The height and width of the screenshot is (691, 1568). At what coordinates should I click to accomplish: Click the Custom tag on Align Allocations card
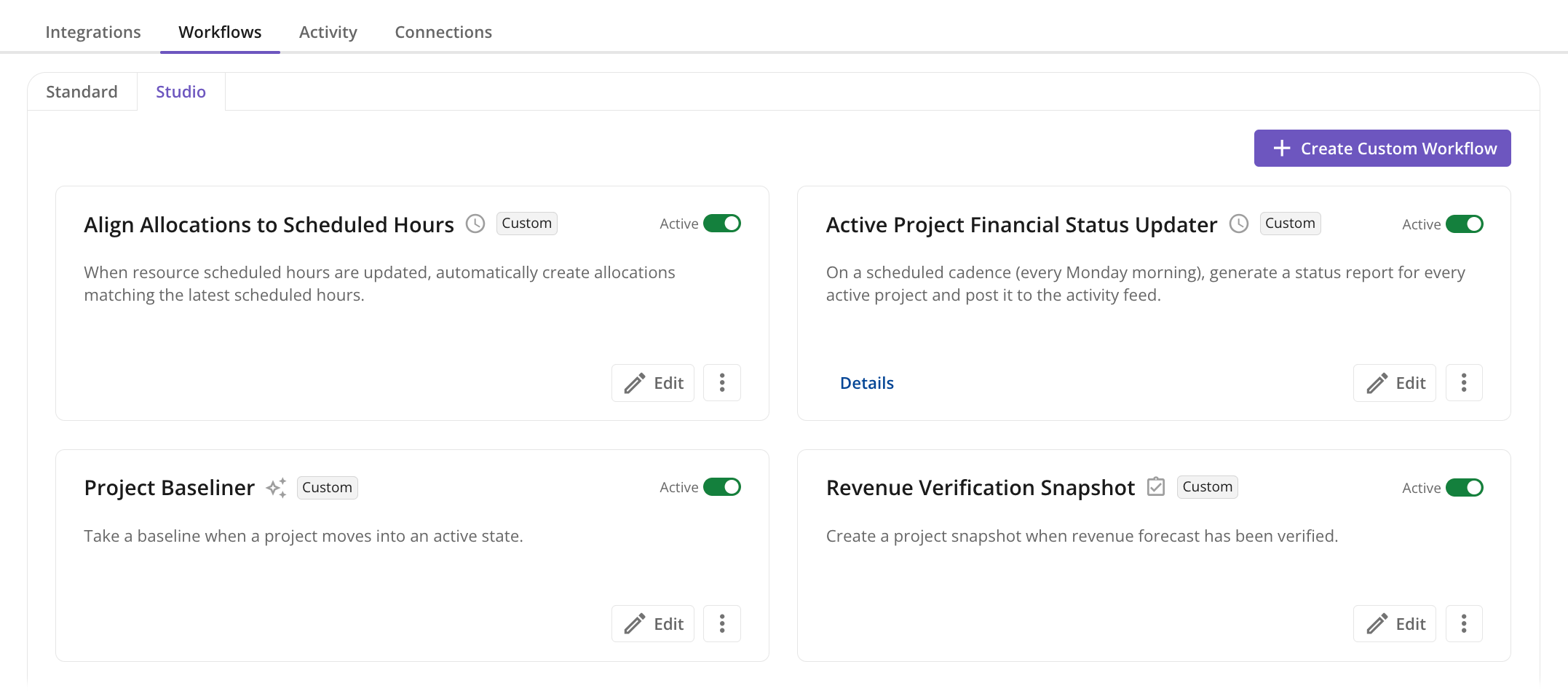coord(527,224)
